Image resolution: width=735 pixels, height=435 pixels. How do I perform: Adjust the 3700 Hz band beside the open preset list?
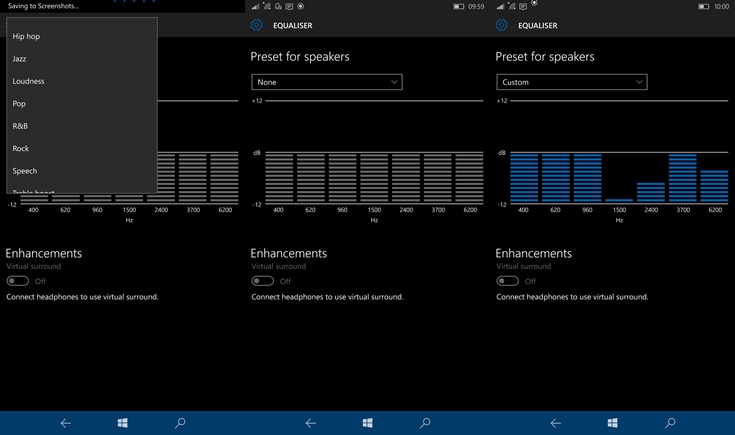point(193,178)
